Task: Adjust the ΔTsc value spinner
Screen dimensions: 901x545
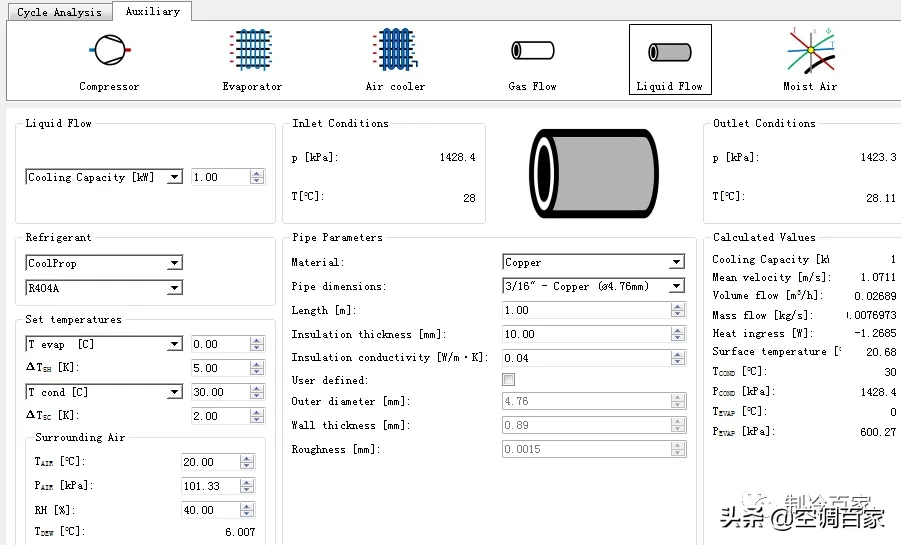Action: [x=257, y=416]
